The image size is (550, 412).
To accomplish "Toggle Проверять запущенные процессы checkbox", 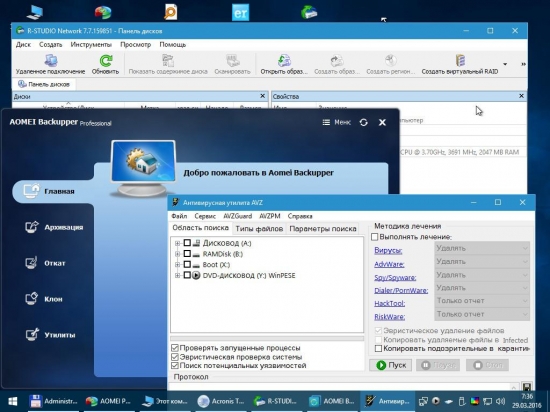I will tap(175, 348).
